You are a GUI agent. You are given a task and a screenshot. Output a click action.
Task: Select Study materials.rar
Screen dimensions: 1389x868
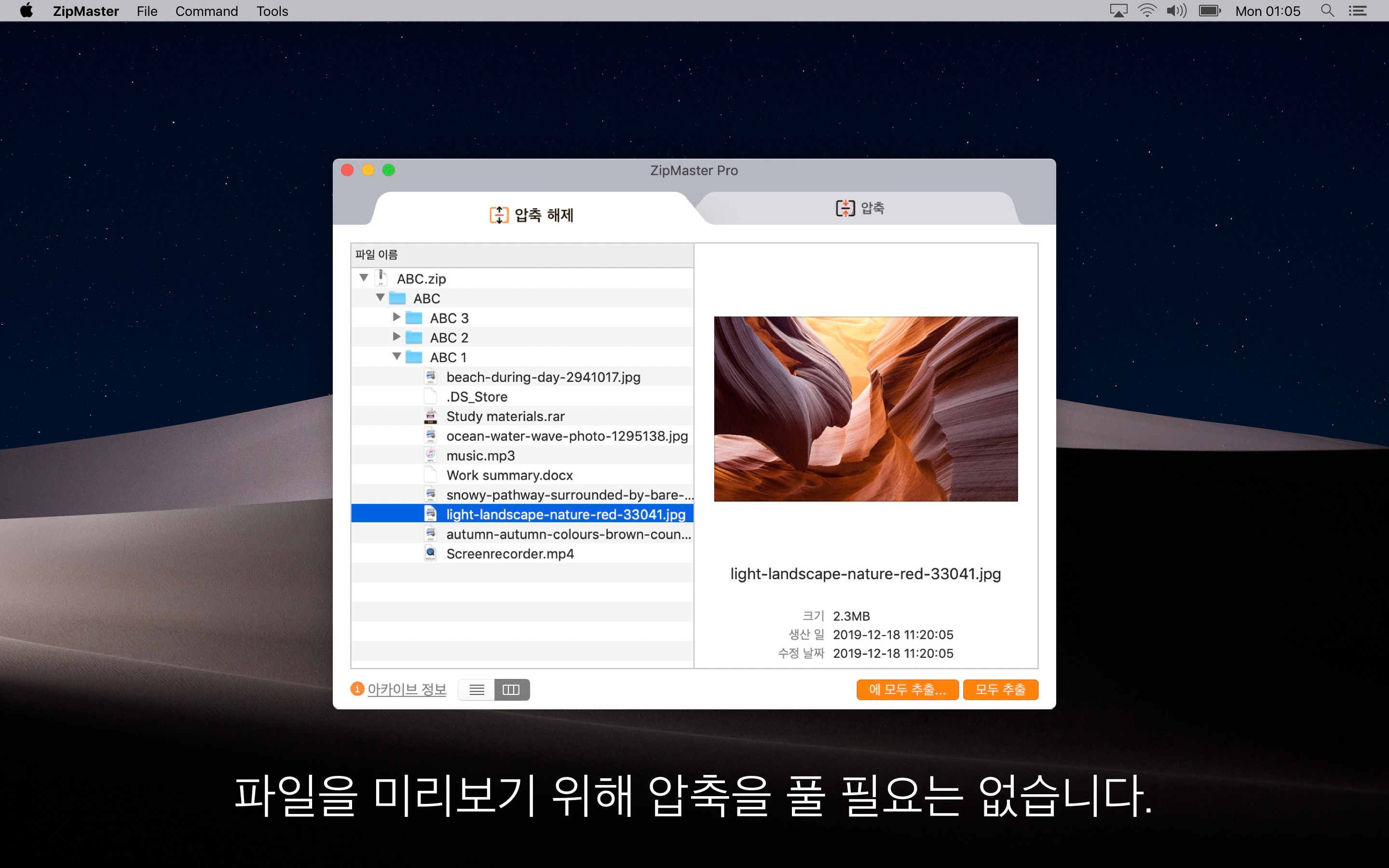pyautogui.click(x=505, y=416)
